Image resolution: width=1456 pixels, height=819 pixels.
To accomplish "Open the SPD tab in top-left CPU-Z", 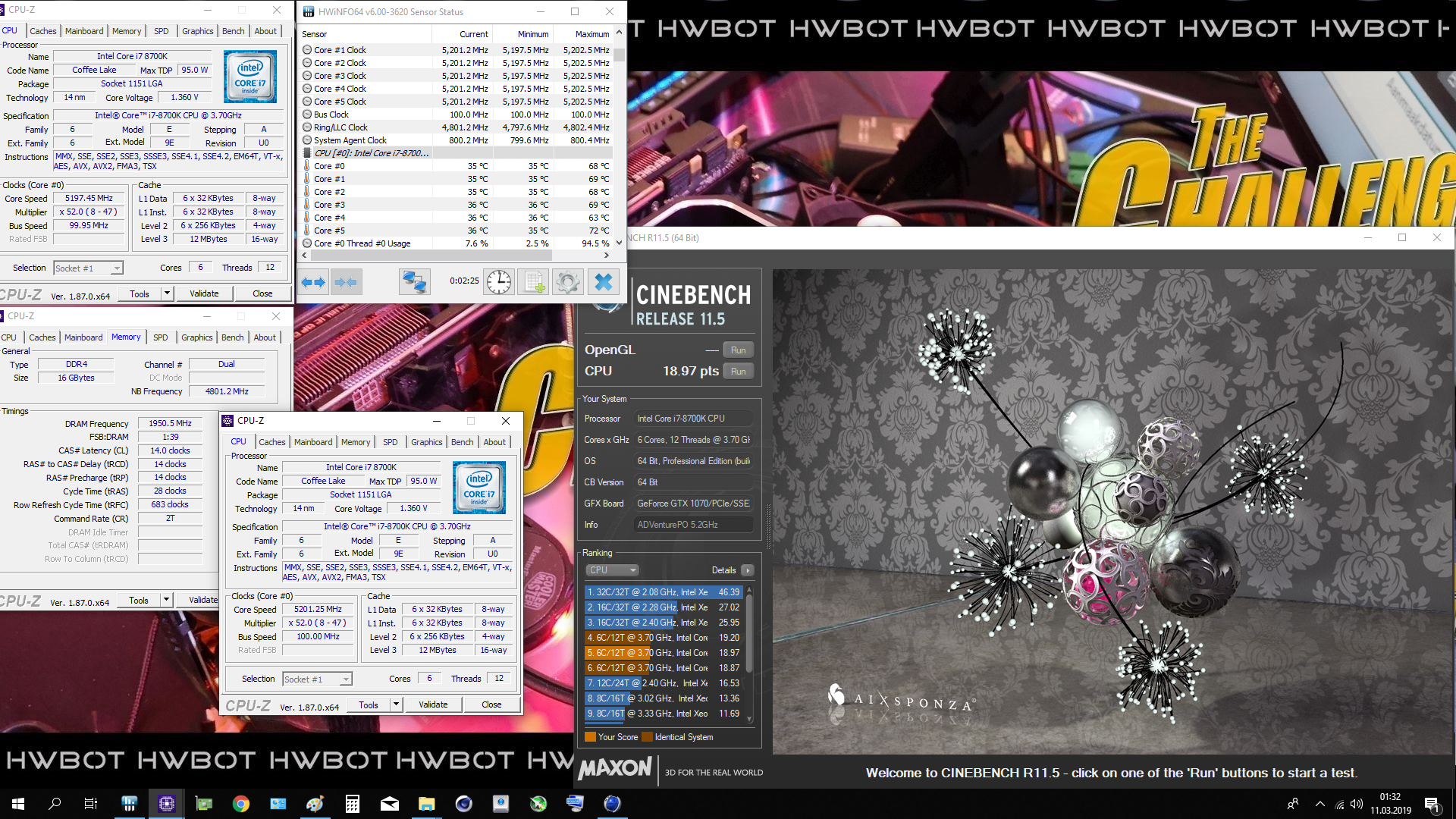I will pyautogui.click(x=162, y=31).
